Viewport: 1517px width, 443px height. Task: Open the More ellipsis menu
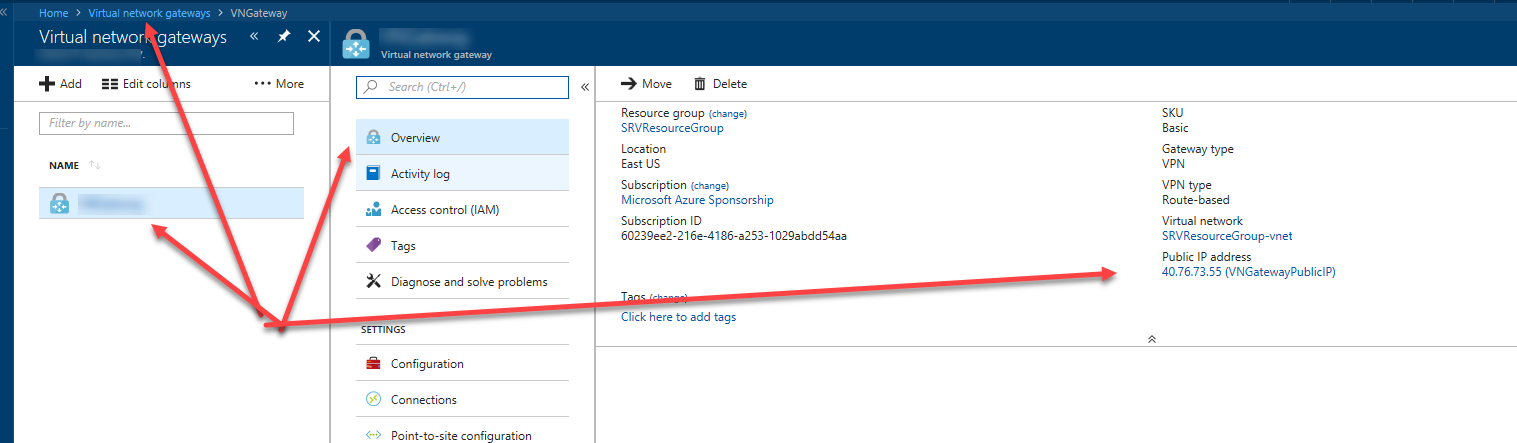click(x=279, y=84)
